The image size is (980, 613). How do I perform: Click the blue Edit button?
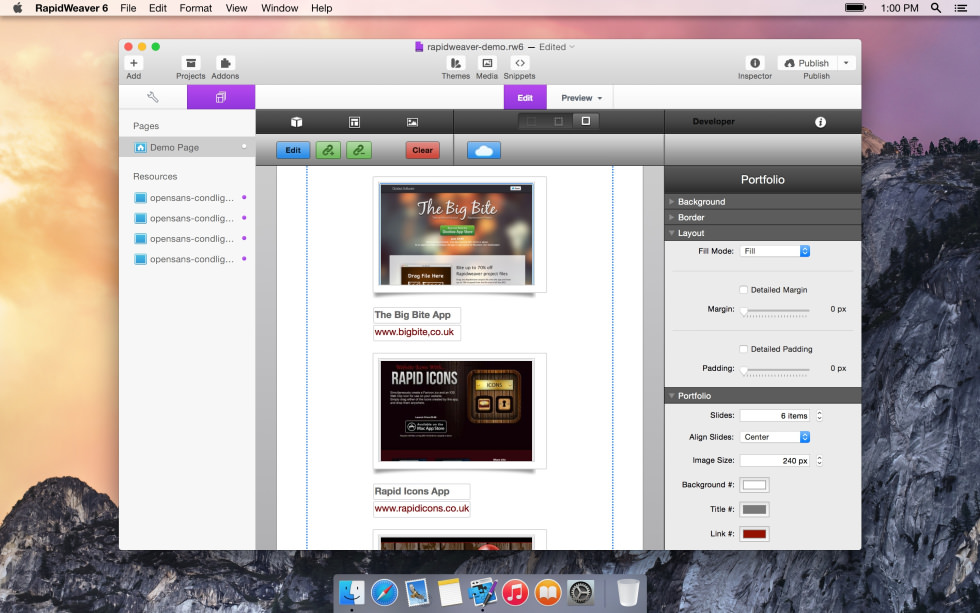click(x=293, y=150)
